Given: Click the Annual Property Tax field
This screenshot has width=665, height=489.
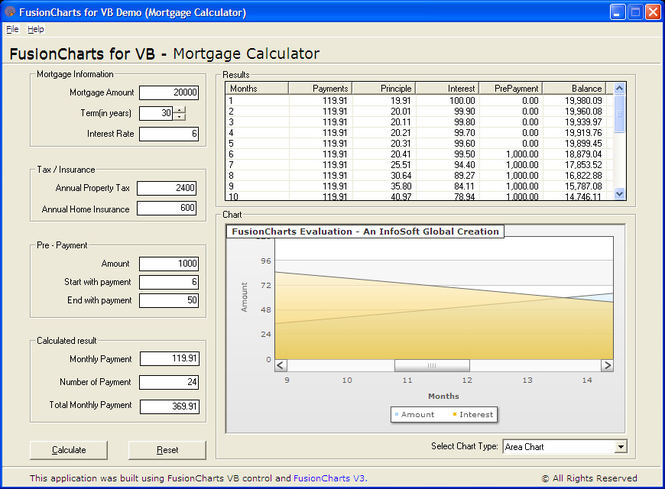Looking at the screenshot, I should [167, 188].
